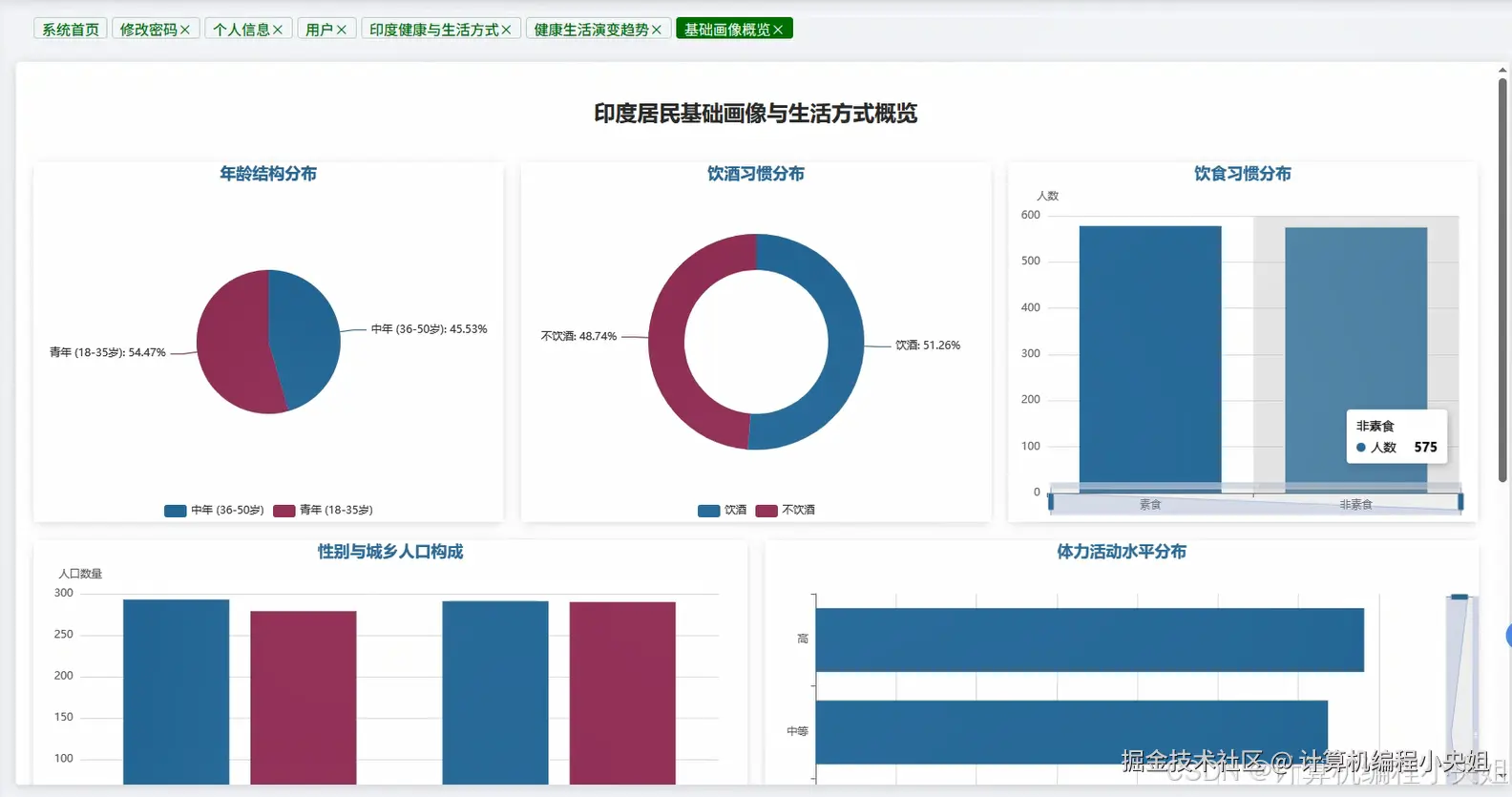Viewport: 1512px width, 797px height.
Task: Click the left handle of the diet chart zoom slider
Action: pos(1050,501)
